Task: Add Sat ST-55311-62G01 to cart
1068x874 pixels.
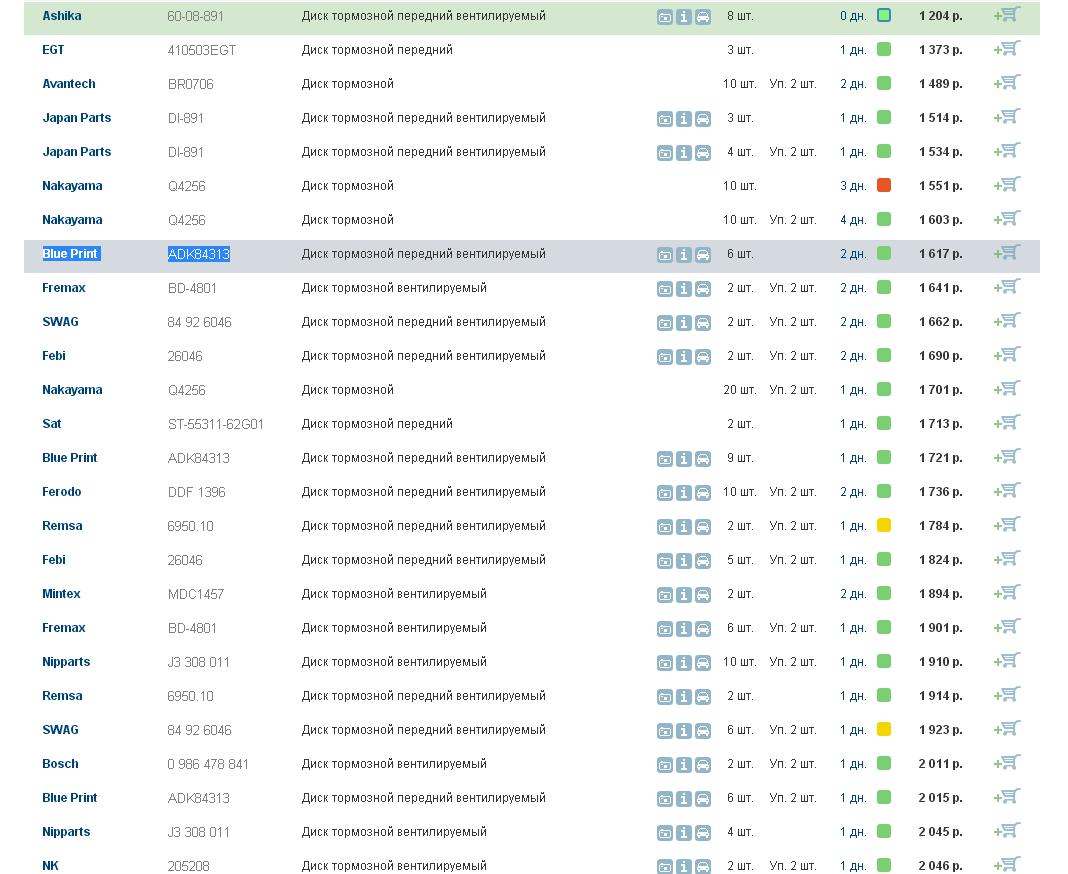Action: (1008, 423)
